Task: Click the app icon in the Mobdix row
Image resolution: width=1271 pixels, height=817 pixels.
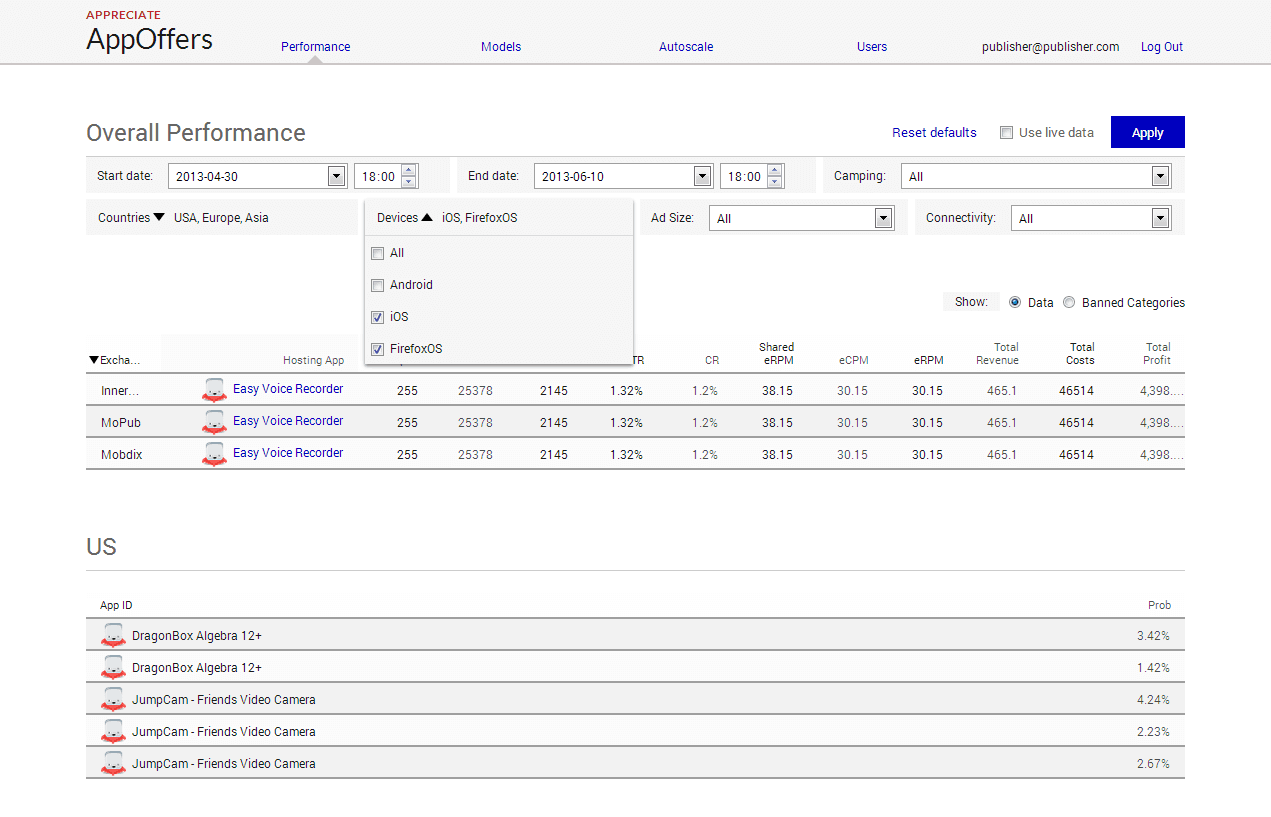Action: 214,454
